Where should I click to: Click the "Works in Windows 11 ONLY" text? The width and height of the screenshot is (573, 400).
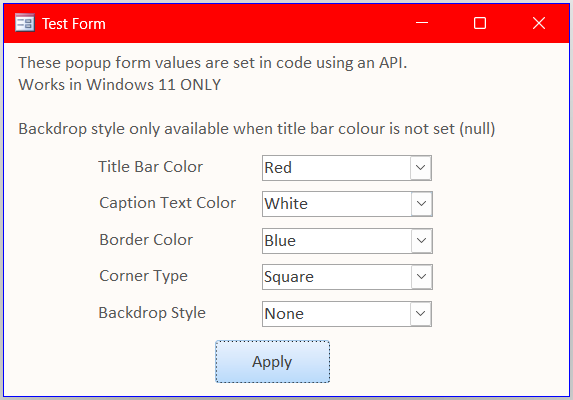coord(119,85)
